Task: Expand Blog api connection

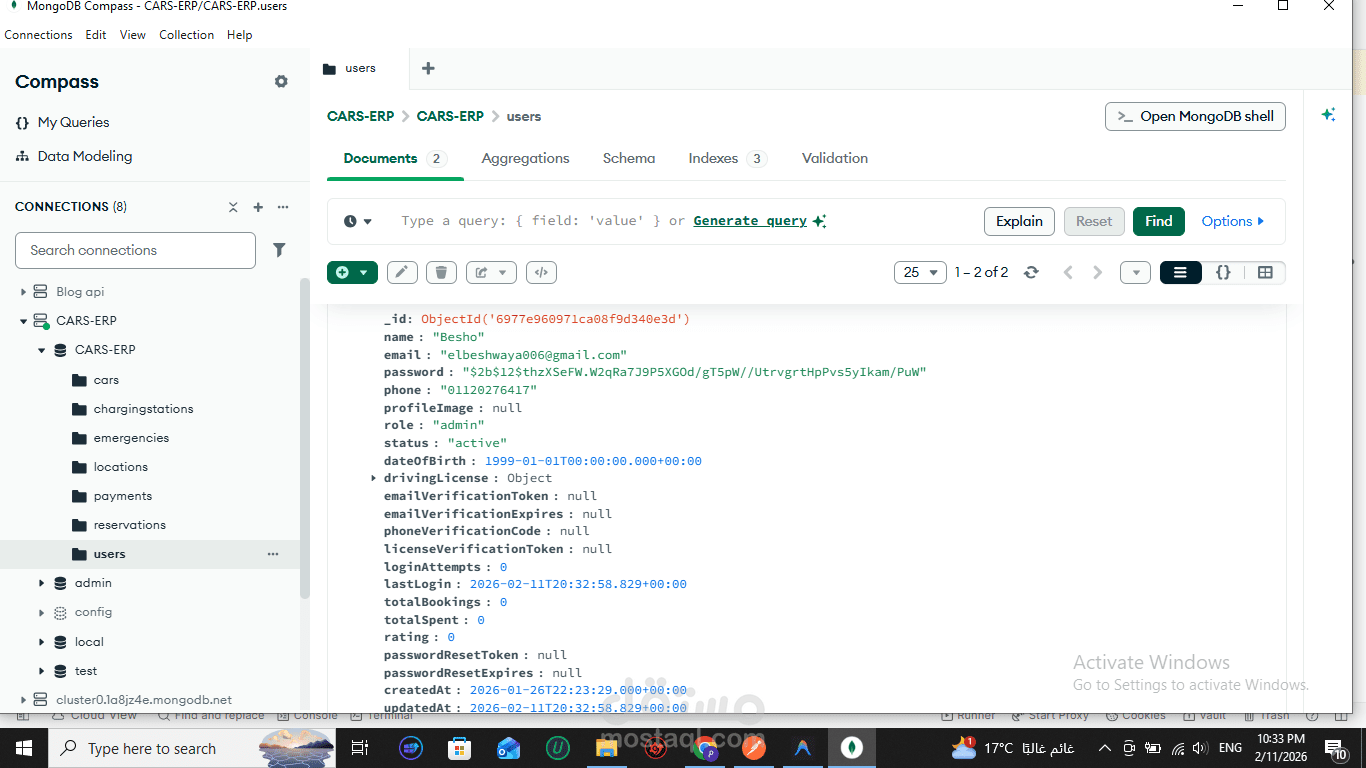Action: [x=23, y=292]
